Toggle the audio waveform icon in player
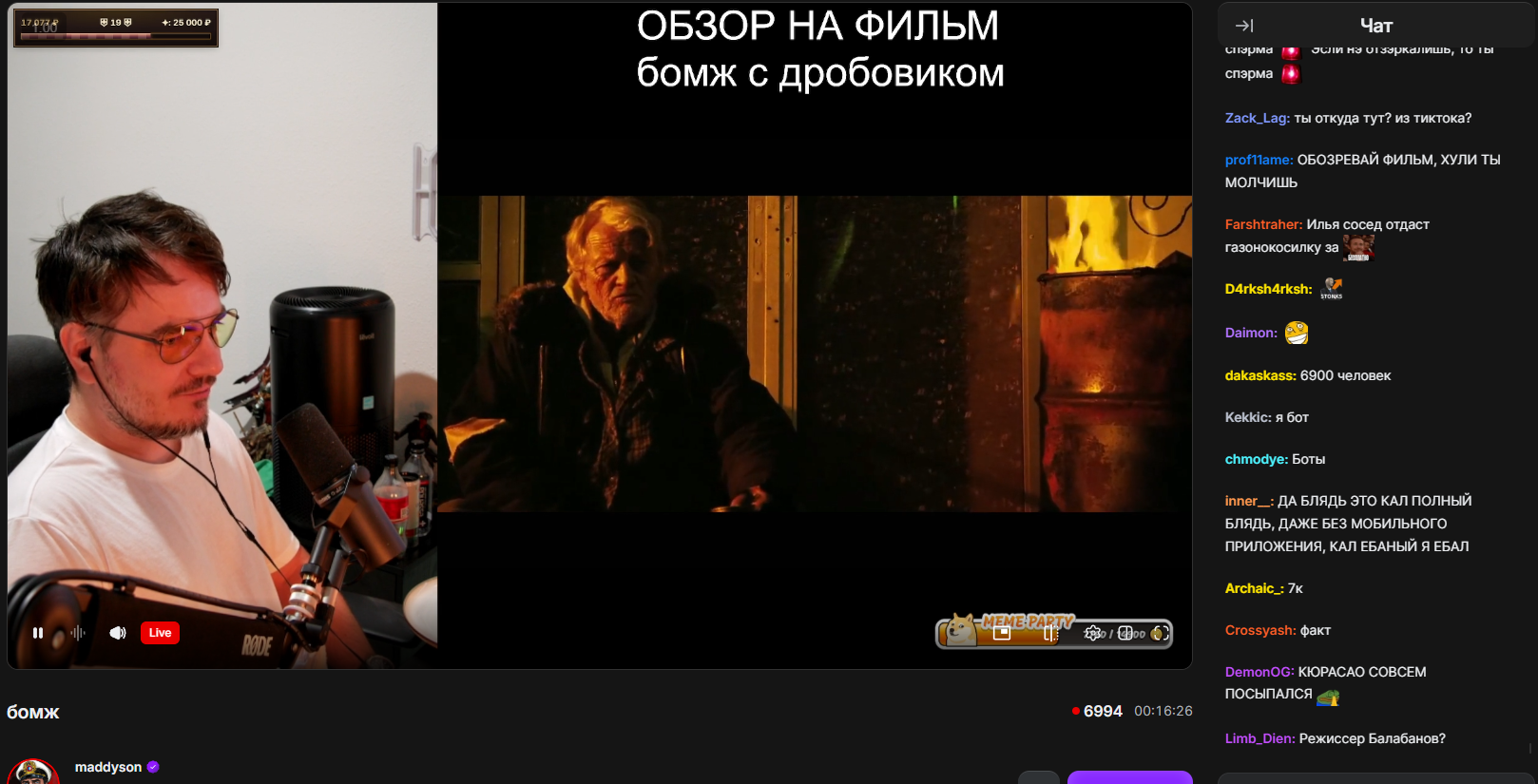1538x784 pixels. (x=78, y=633)
